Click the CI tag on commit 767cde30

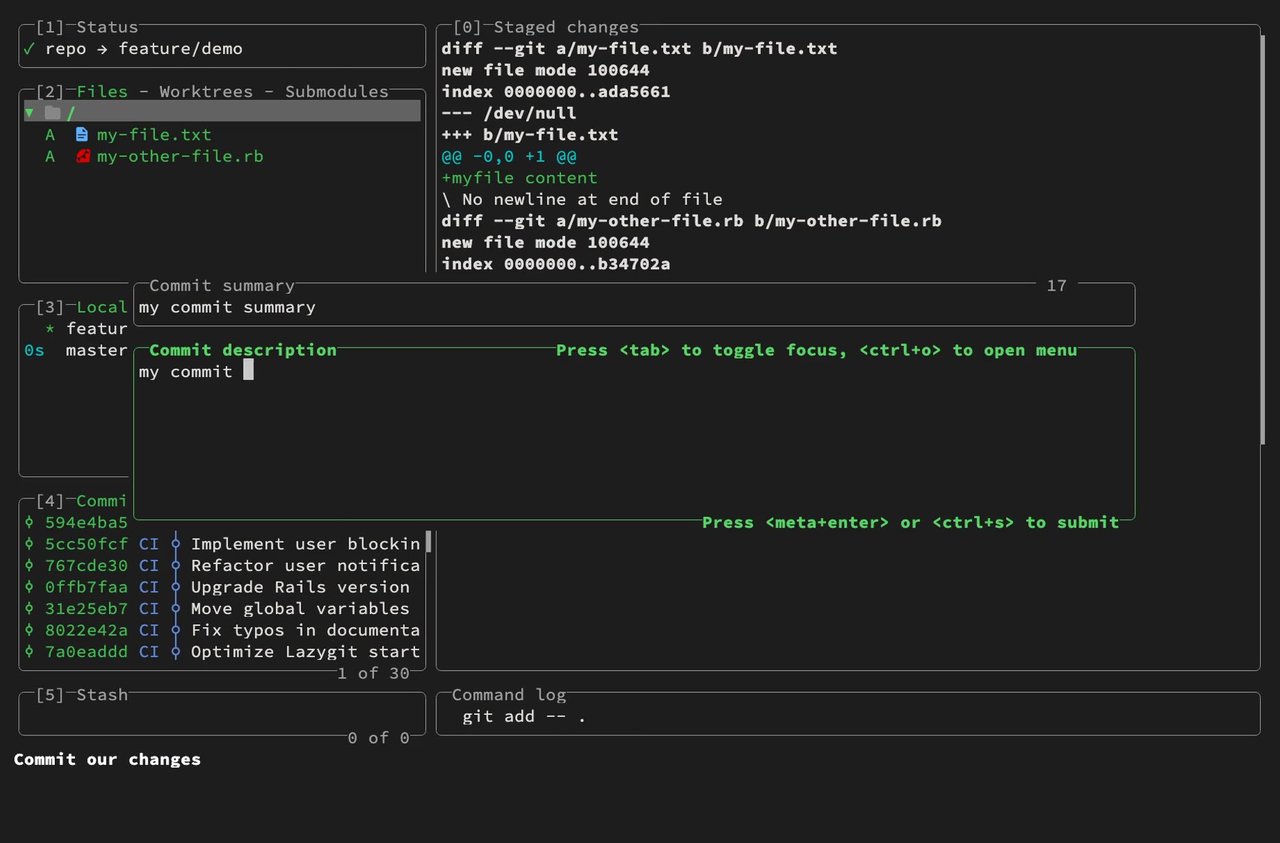click(149, 565)
